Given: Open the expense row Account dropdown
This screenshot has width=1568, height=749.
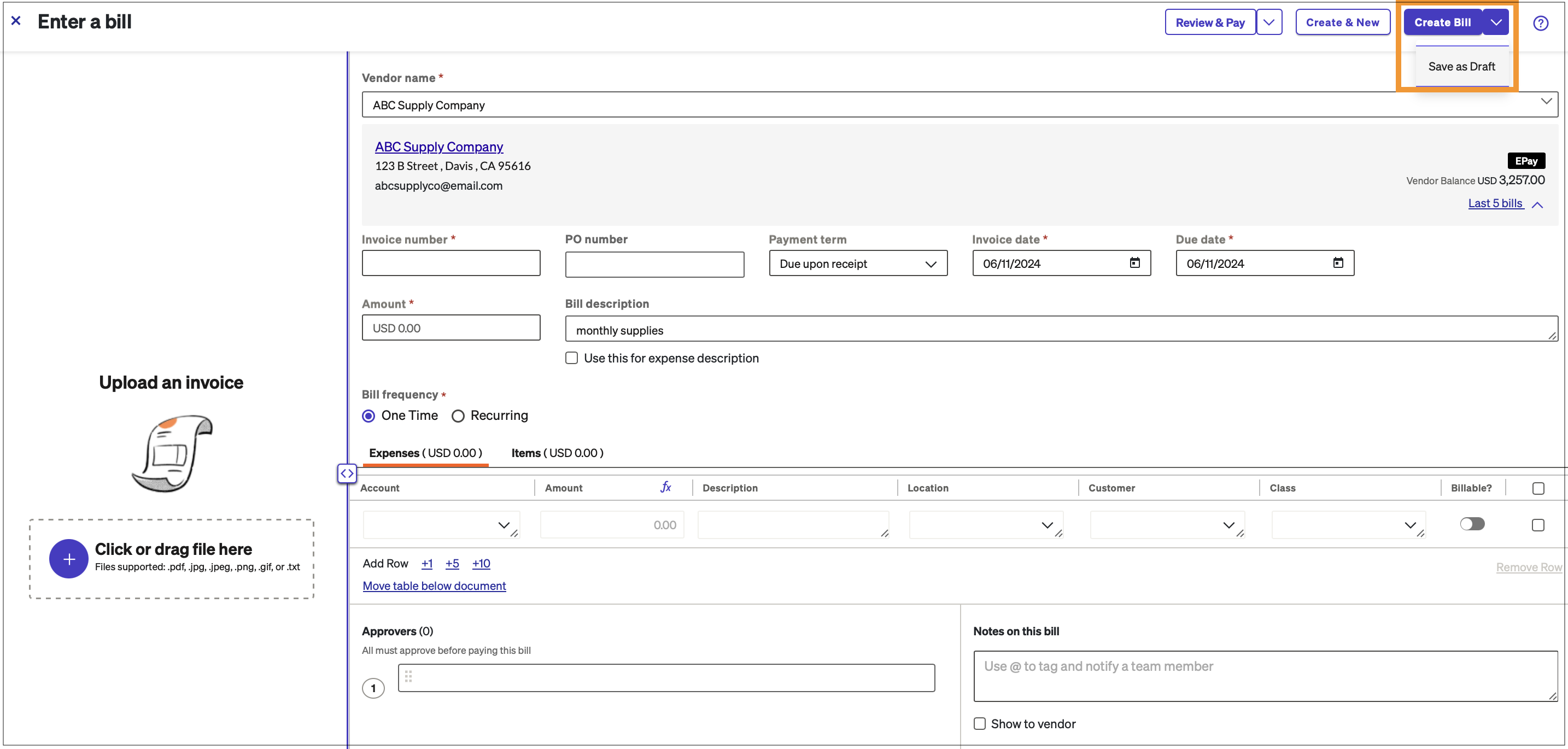Looking at the screenshot, I should point(441,524).
